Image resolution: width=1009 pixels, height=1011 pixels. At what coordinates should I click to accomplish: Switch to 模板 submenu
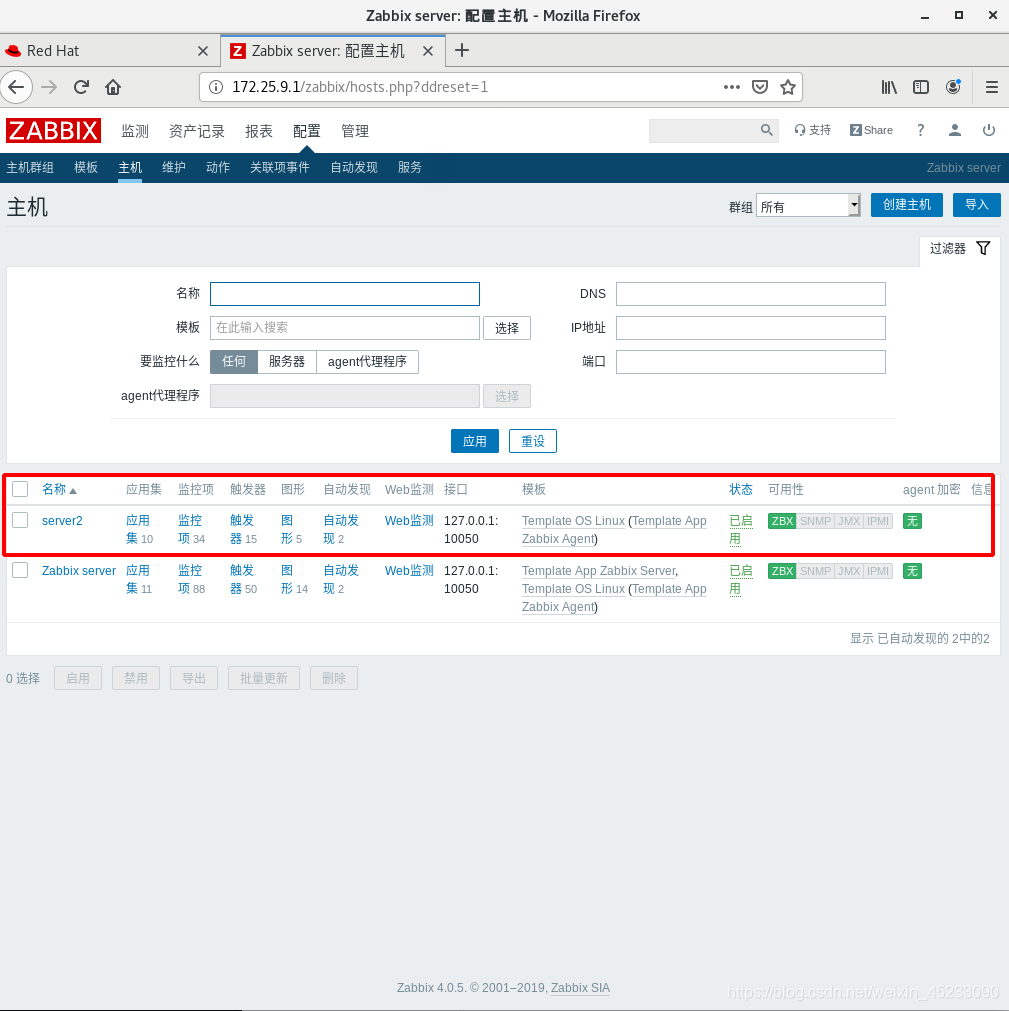click(x=86, y=168)
